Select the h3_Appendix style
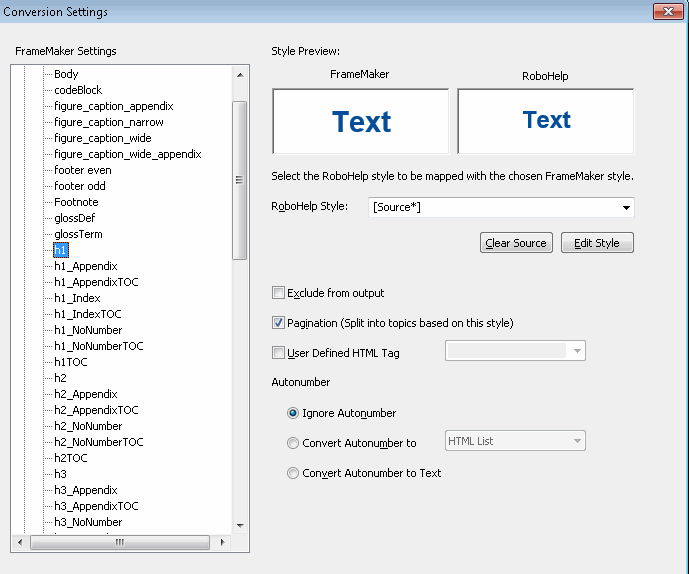The image size is (689, 574). coord(86,490)
